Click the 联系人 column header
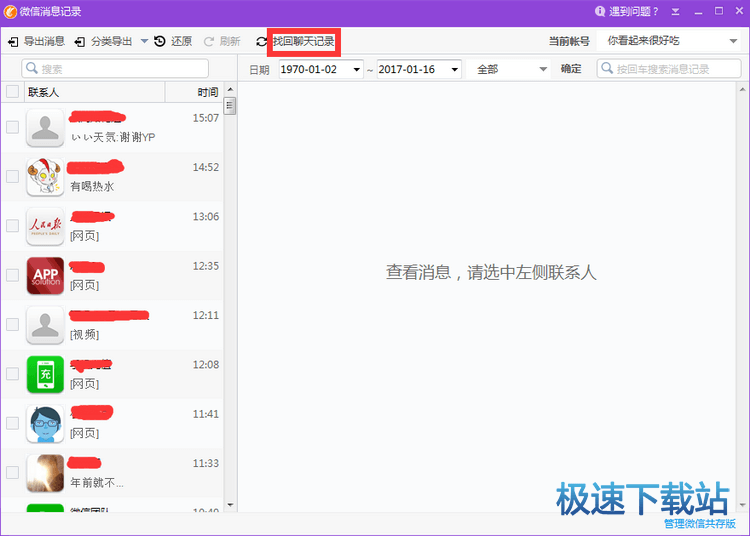750x536 pixels. point(44,92)
